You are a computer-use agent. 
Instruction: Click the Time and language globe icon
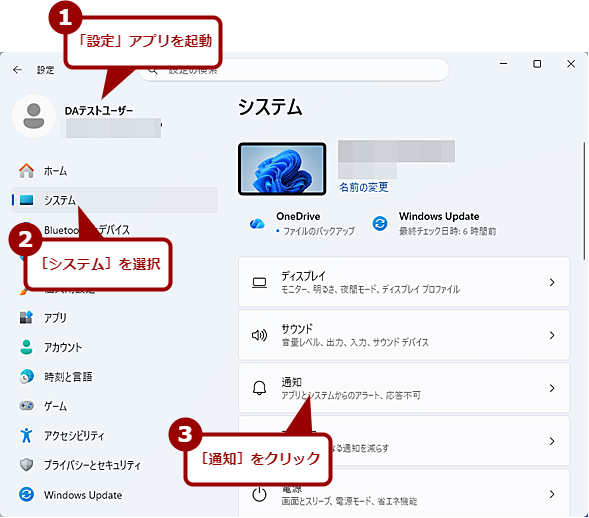click(26, 376)
